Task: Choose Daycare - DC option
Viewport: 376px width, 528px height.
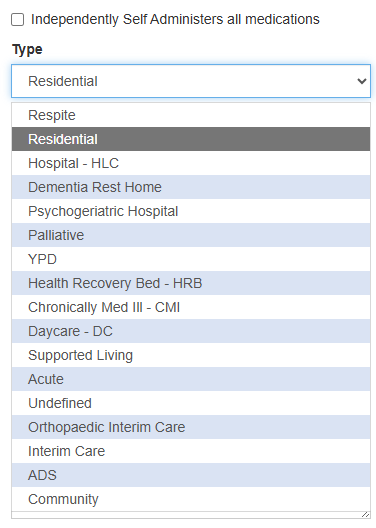Action: (x=191, y=331)
